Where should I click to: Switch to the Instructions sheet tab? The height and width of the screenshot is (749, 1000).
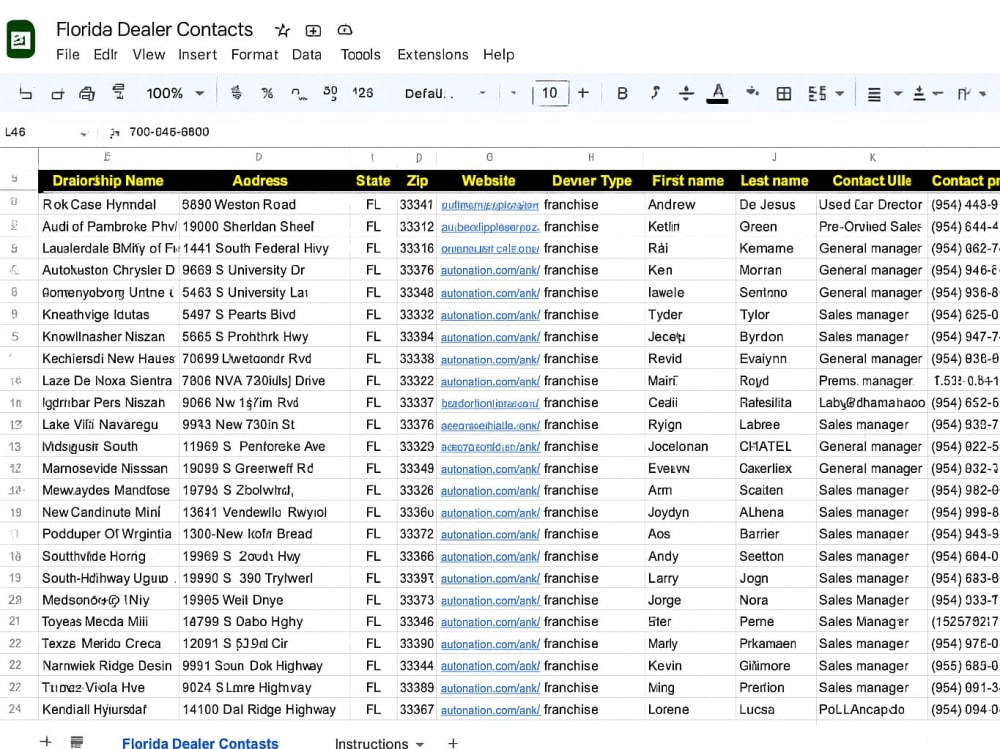[371, 743]
